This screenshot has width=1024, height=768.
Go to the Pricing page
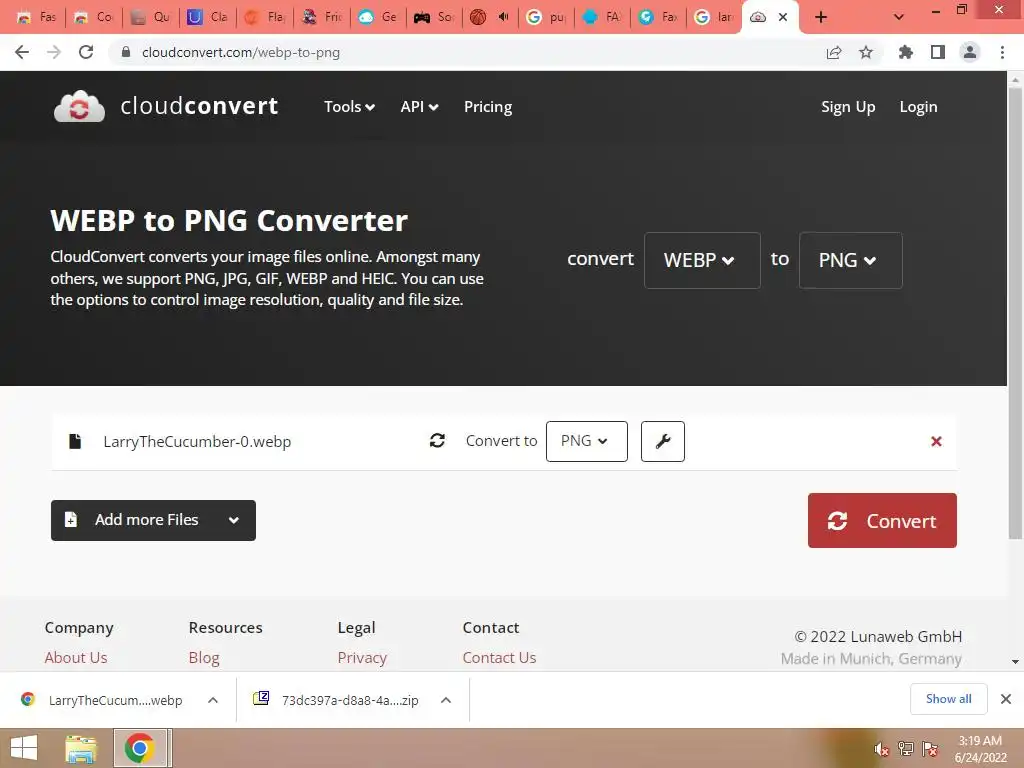click(x=488, y=106)
